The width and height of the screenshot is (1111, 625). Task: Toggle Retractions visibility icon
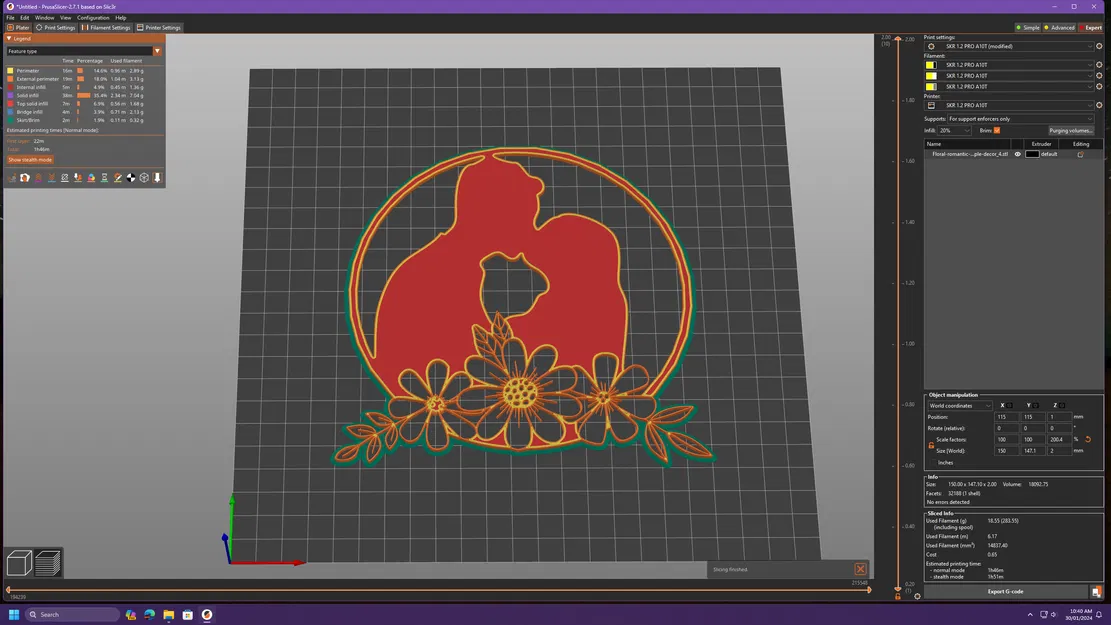38,178
